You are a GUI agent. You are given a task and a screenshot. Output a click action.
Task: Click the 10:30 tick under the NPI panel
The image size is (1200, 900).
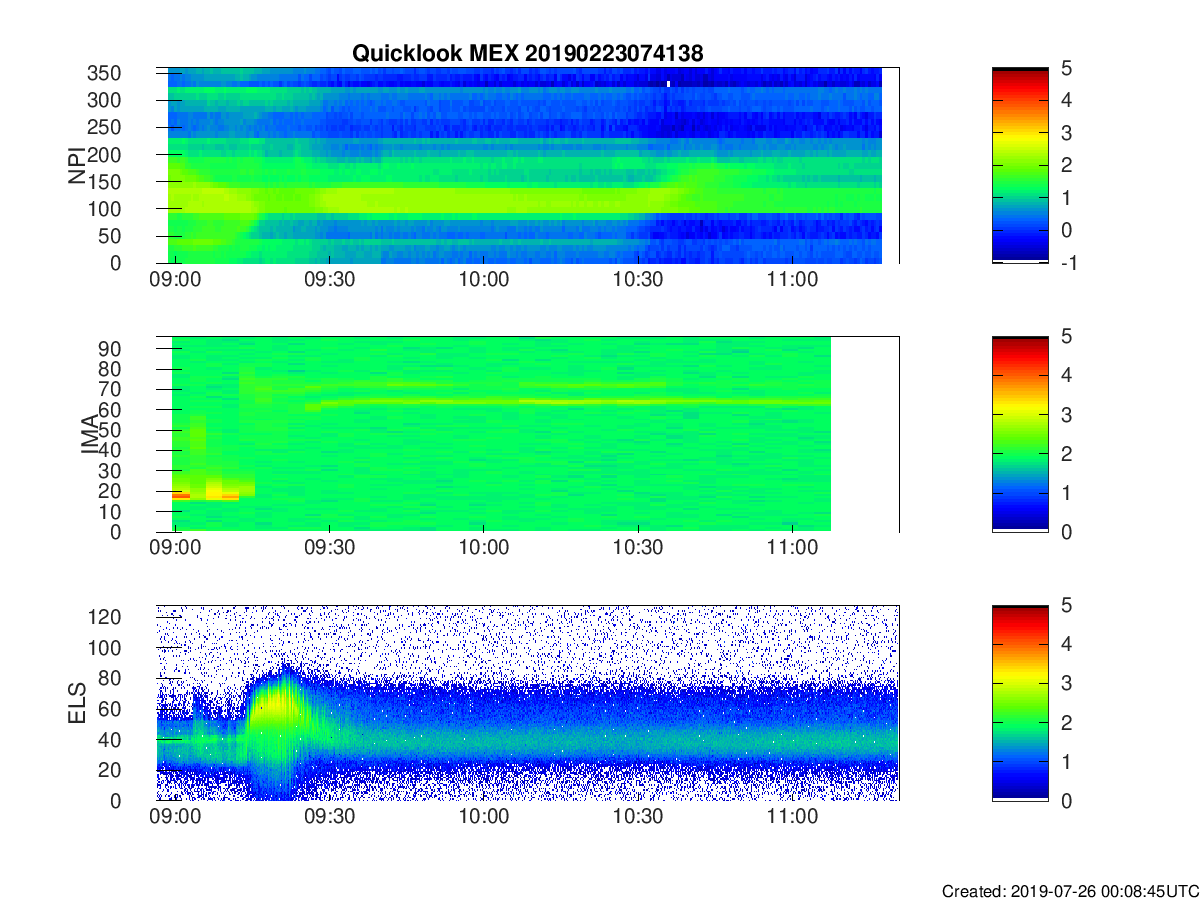click(638, 280)
